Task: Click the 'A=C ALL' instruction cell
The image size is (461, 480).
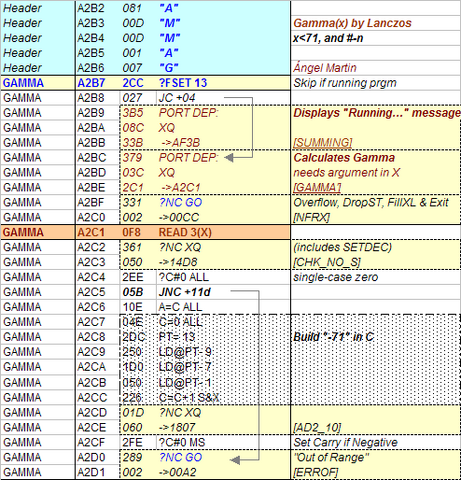Action: point(180,307)
